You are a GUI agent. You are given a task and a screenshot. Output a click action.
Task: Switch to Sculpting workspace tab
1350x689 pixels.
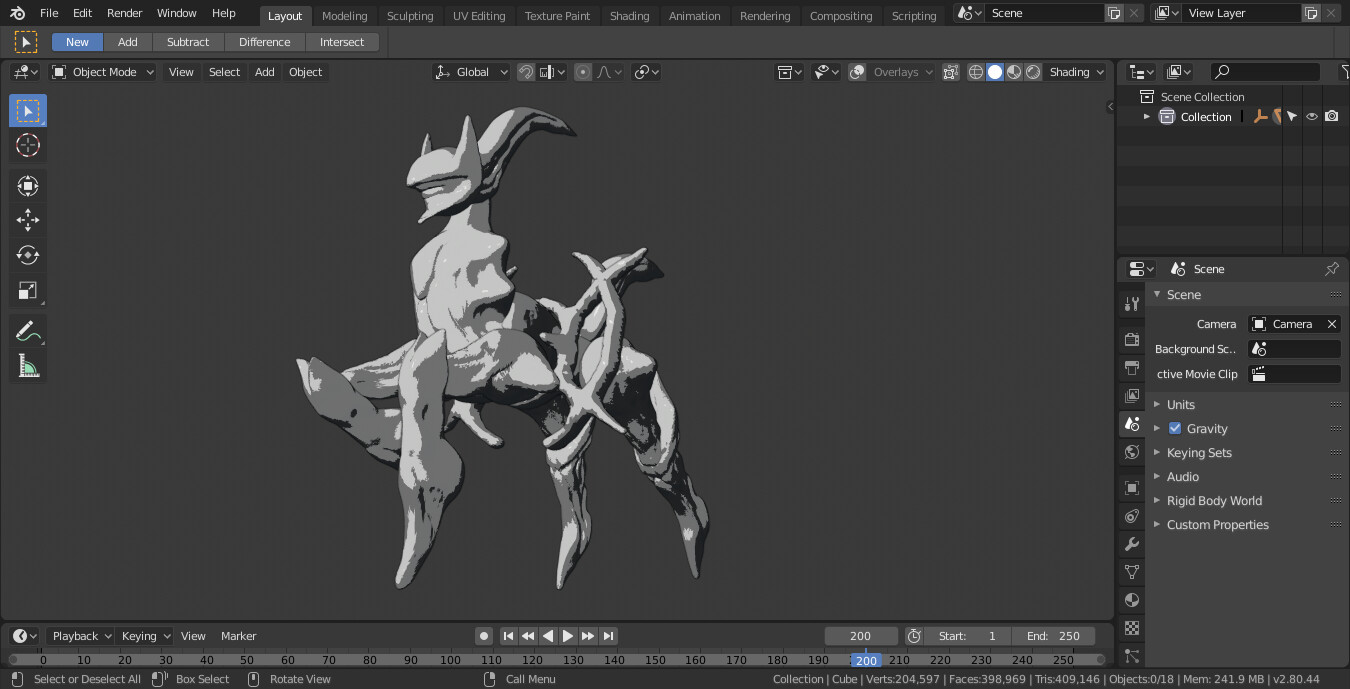tap(410, 16)
